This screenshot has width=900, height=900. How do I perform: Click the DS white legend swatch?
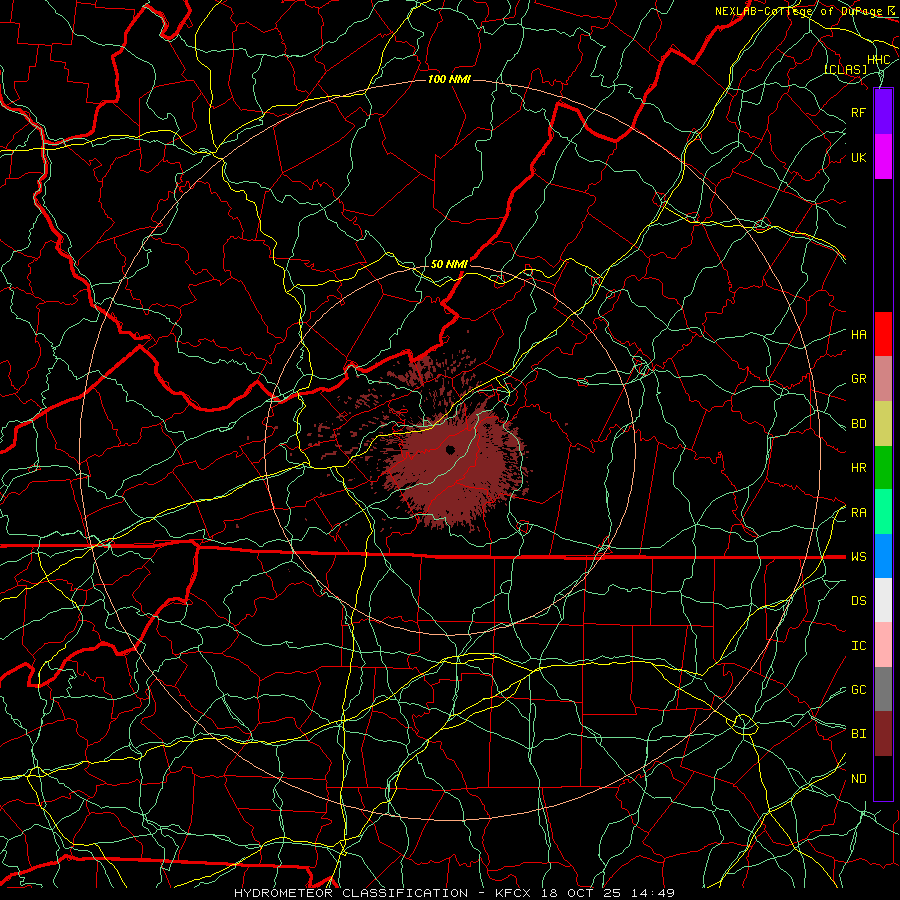883,600
